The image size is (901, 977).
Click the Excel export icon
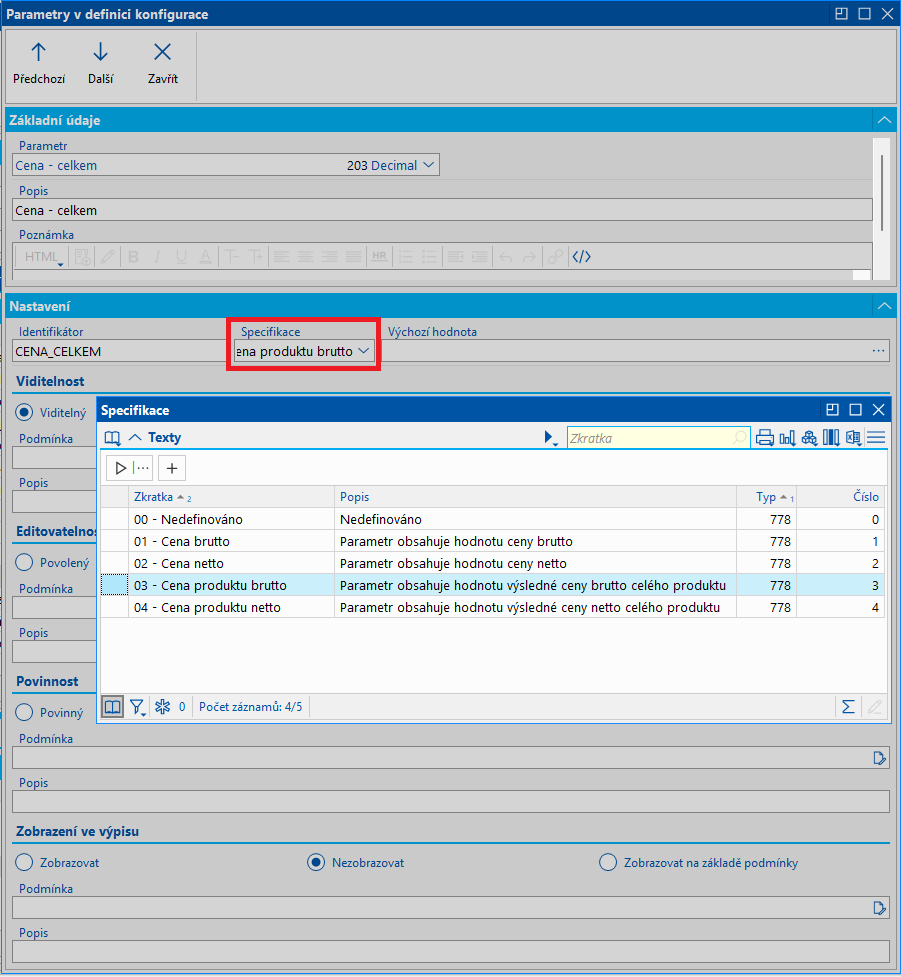854,438
